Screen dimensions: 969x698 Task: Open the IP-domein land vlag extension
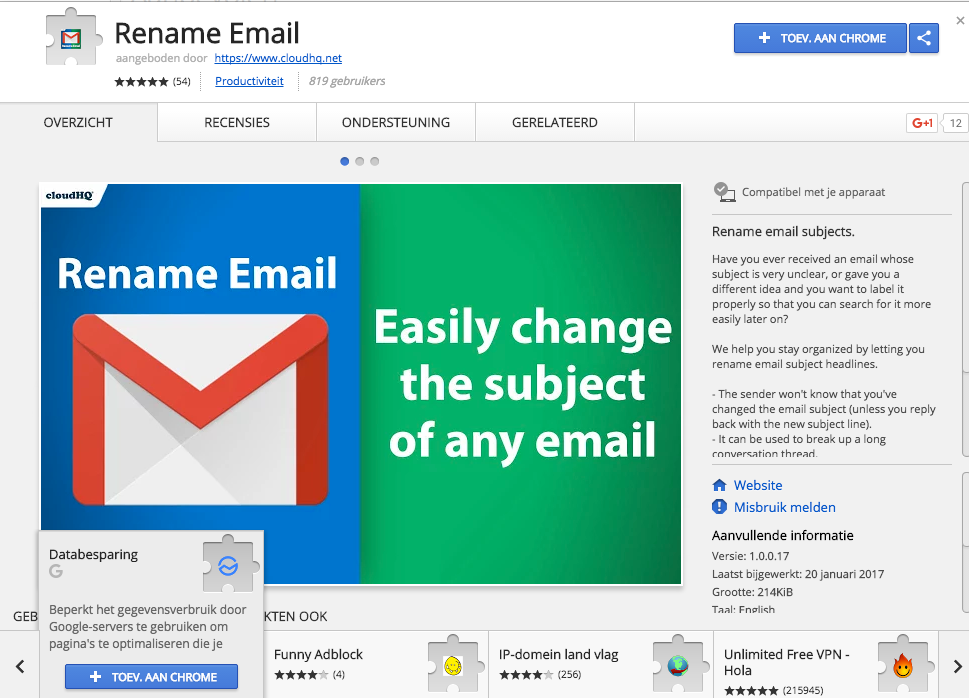(559, 655)
